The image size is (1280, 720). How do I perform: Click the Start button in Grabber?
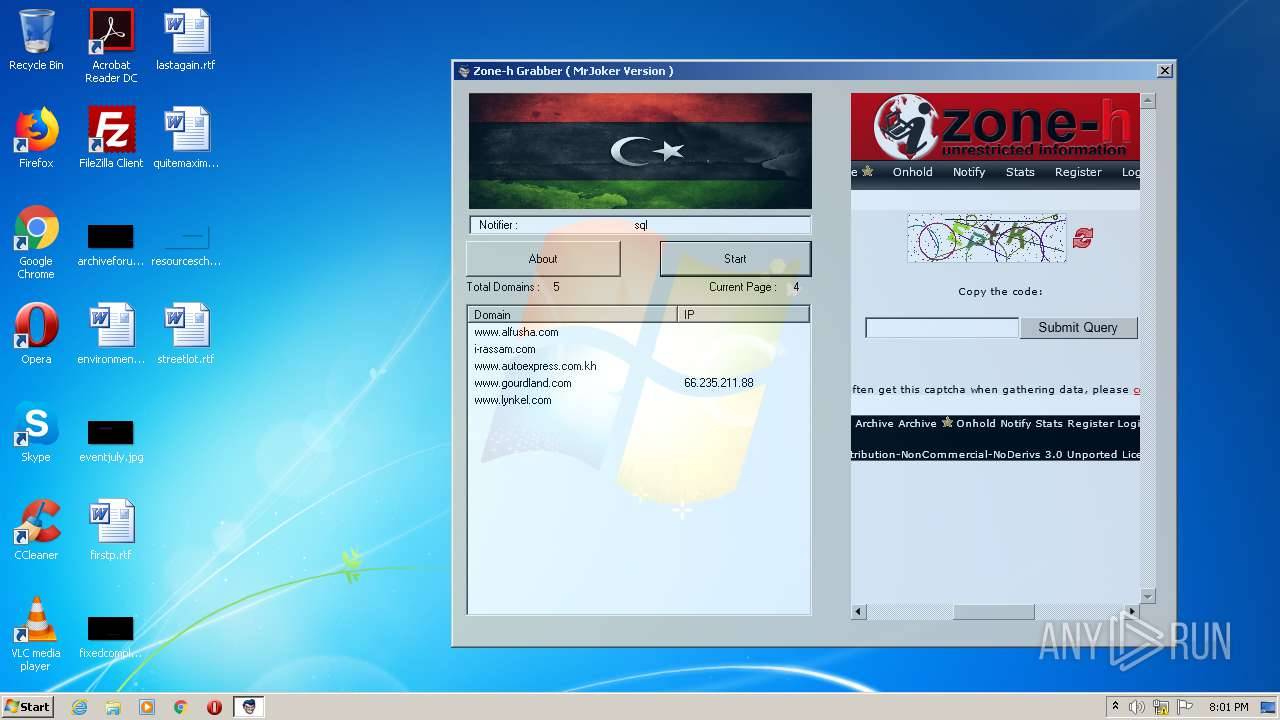[735, 259]
